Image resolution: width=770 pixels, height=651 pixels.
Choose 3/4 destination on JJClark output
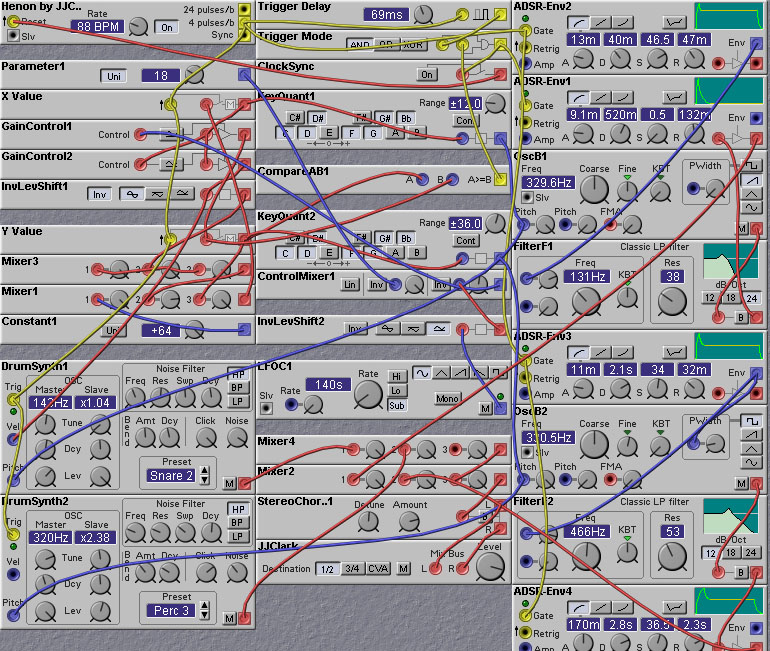click(352, 569)
